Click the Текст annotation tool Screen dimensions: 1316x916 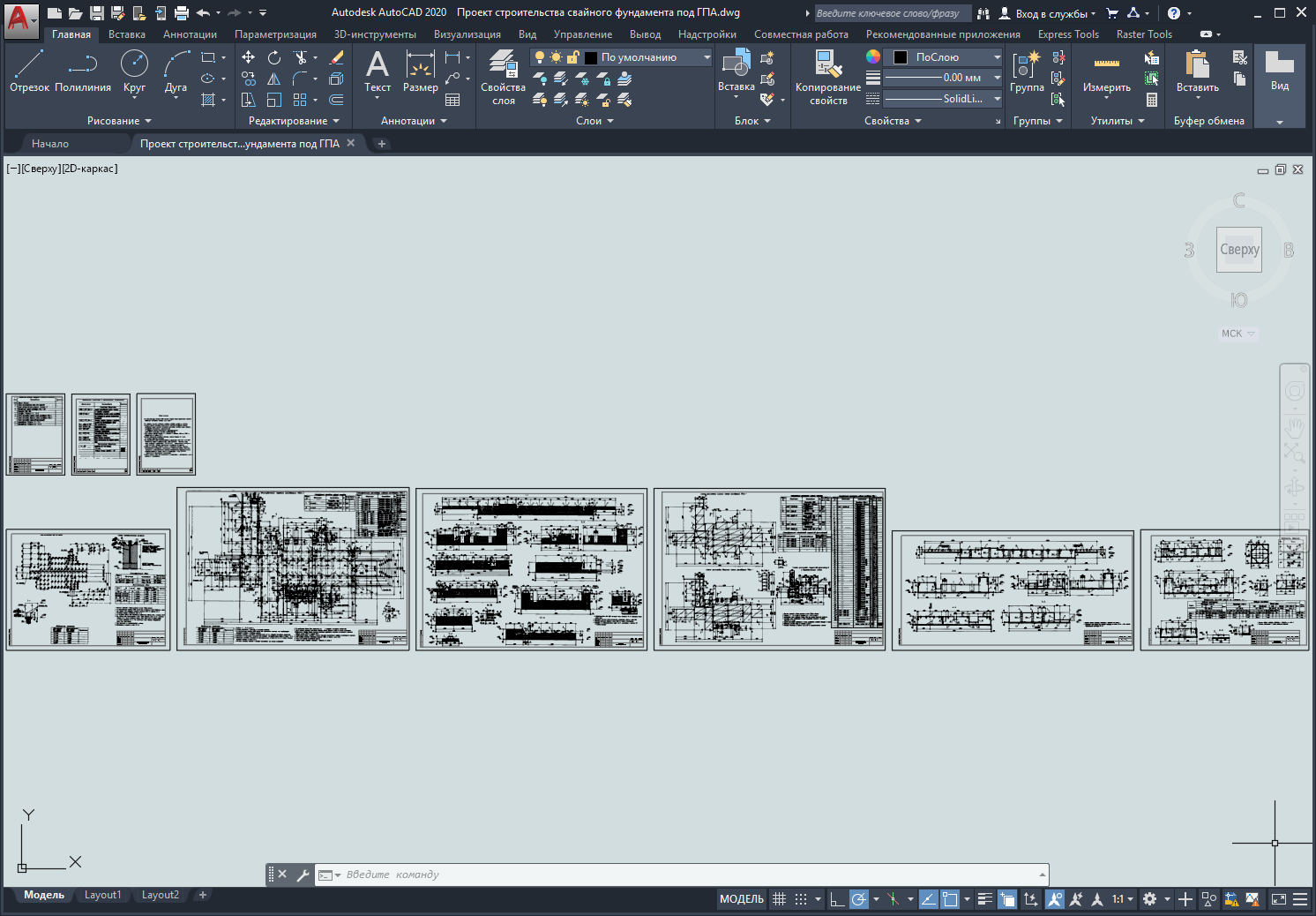pos(378,71)
